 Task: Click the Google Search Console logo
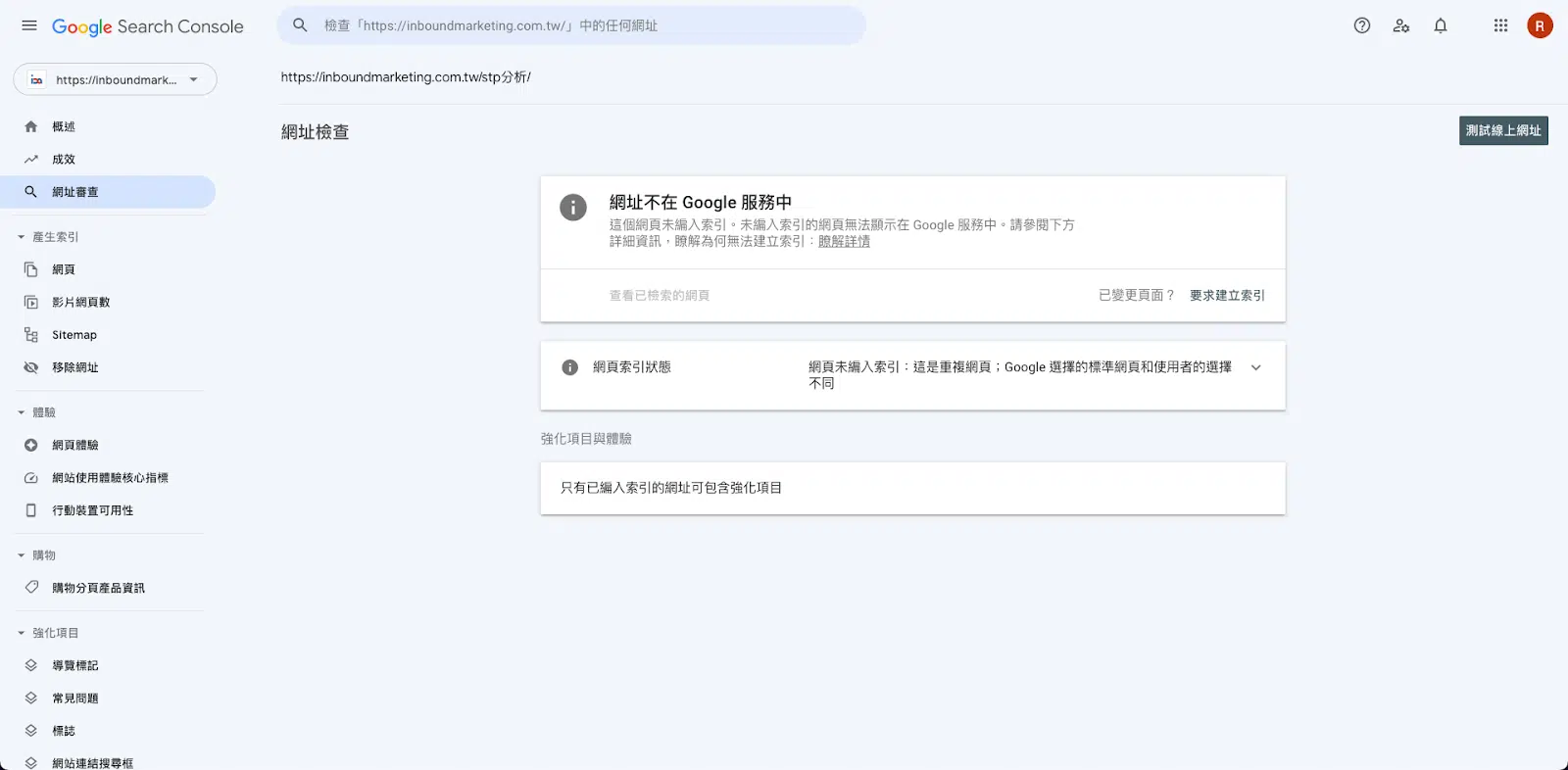click(x=147, y=26)
